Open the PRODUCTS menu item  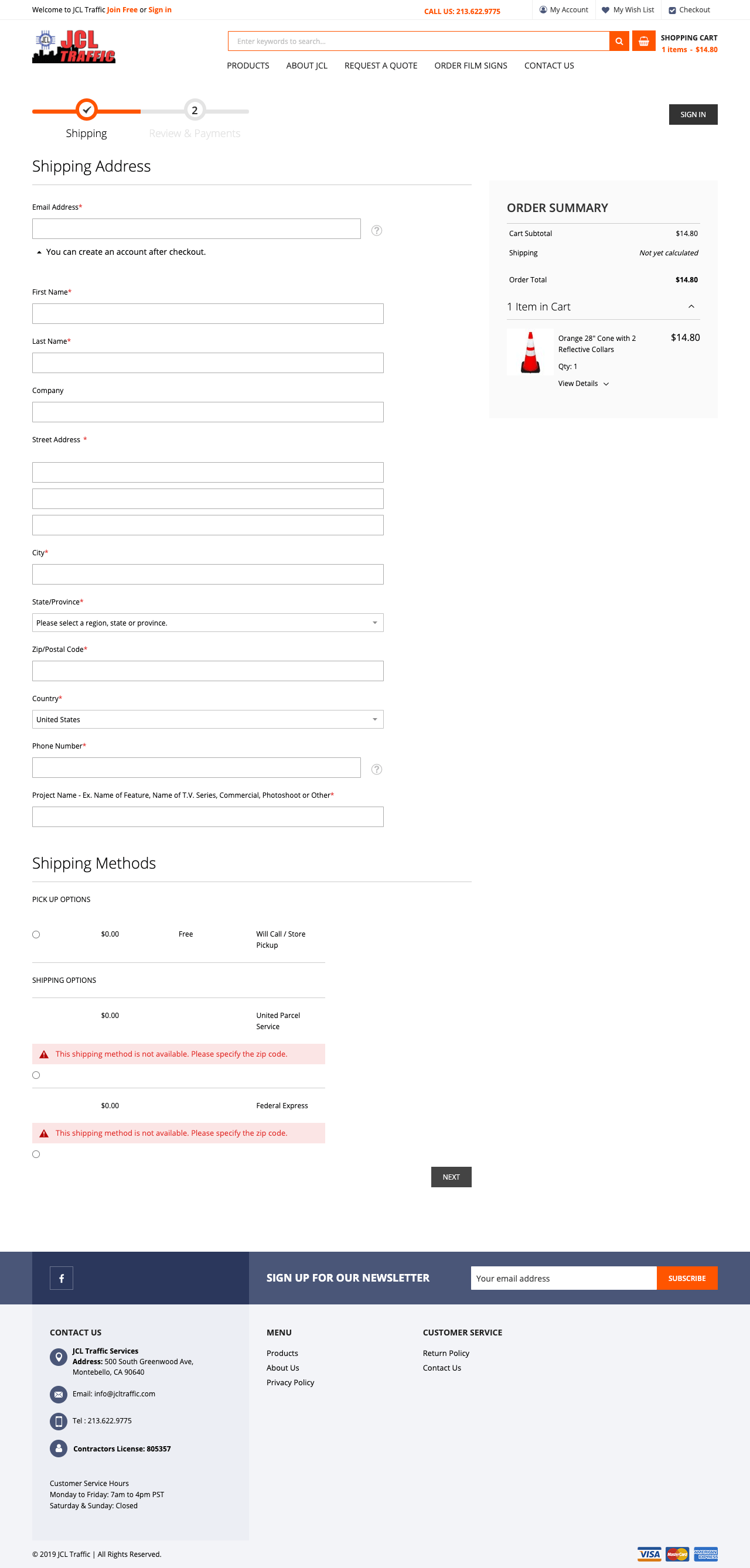point(248,66)
